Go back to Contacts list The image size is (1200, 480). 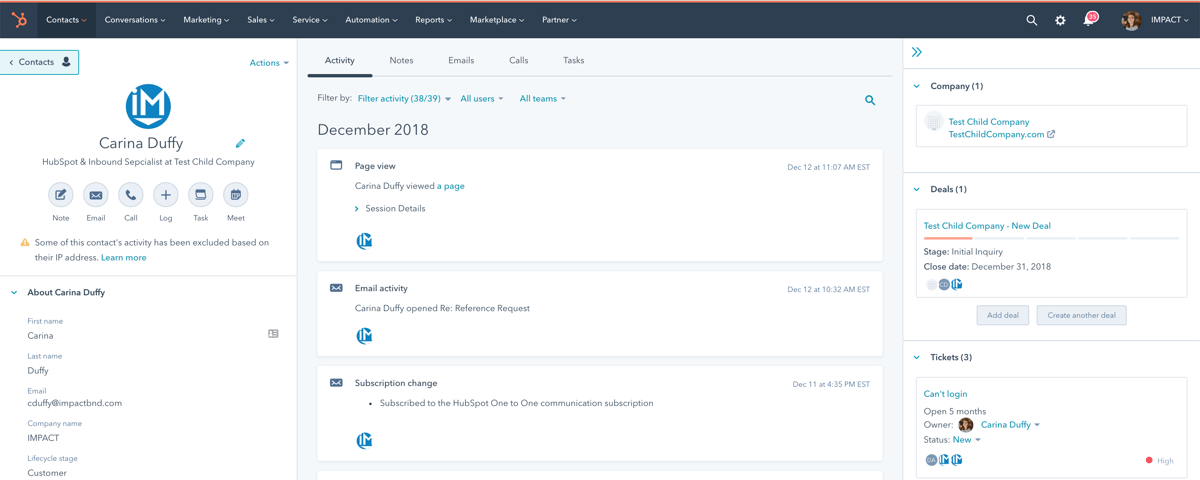coord(40,62)
